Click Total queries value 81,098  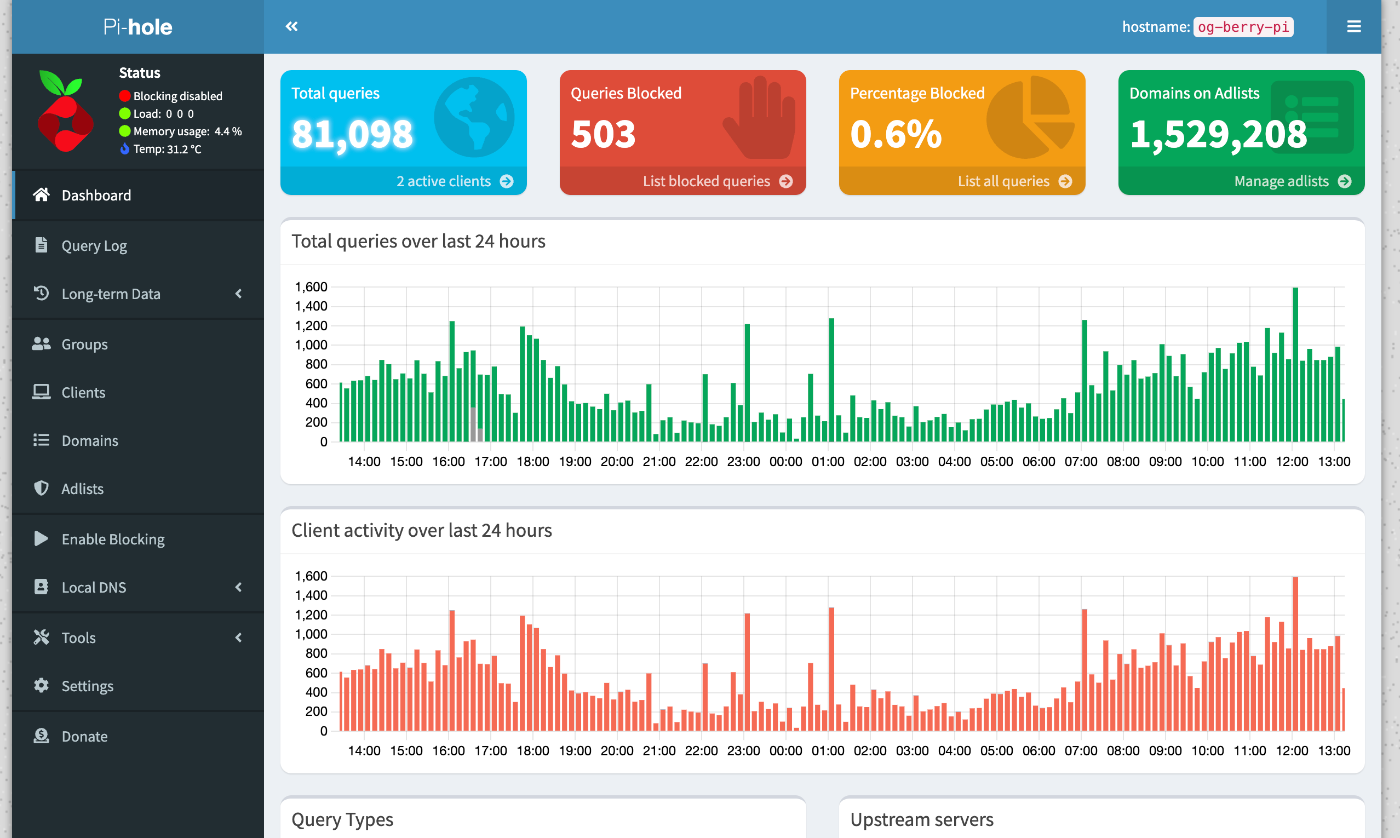point(352,134)
